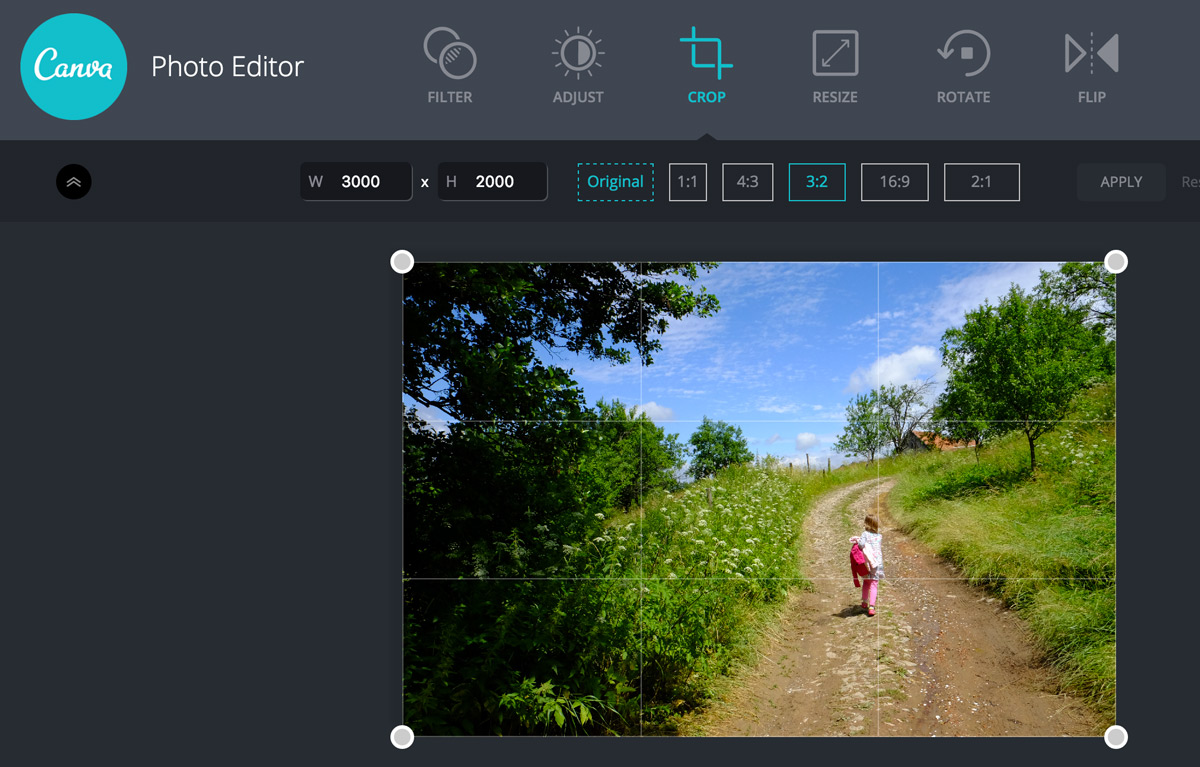Enable the 1:1 aspect ratio

tap(688, 181)
